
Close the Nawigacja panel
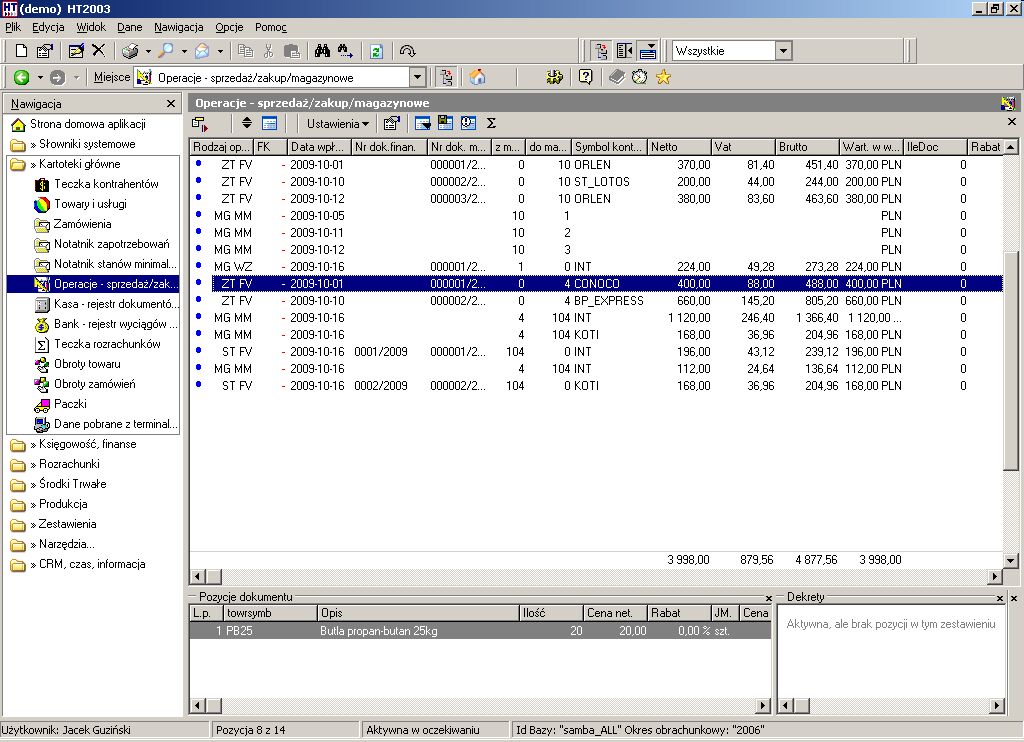coord(171,103)
